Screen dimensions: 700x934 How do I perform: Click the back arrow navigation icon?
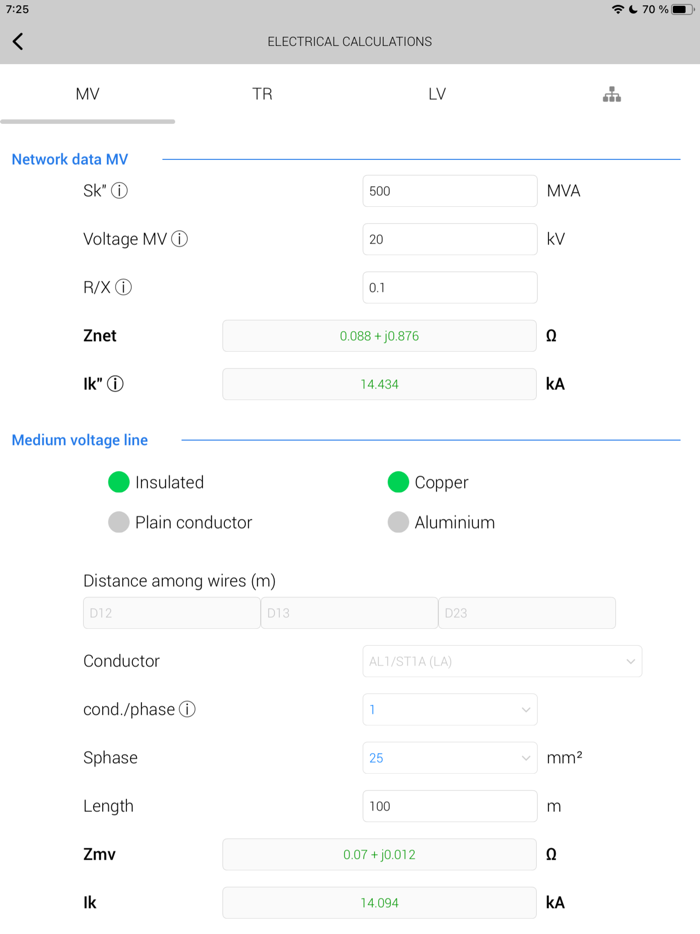(x=19, y=41)
